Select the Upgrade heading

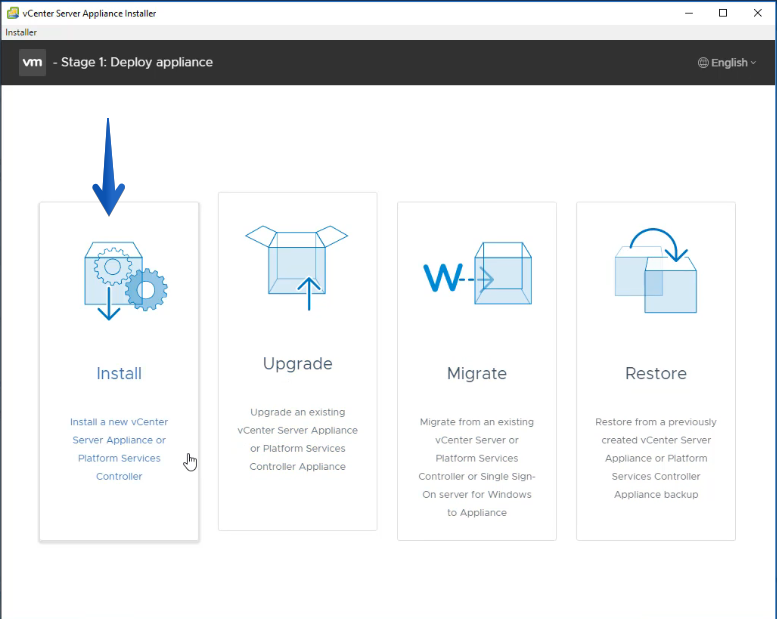(297, 364)
